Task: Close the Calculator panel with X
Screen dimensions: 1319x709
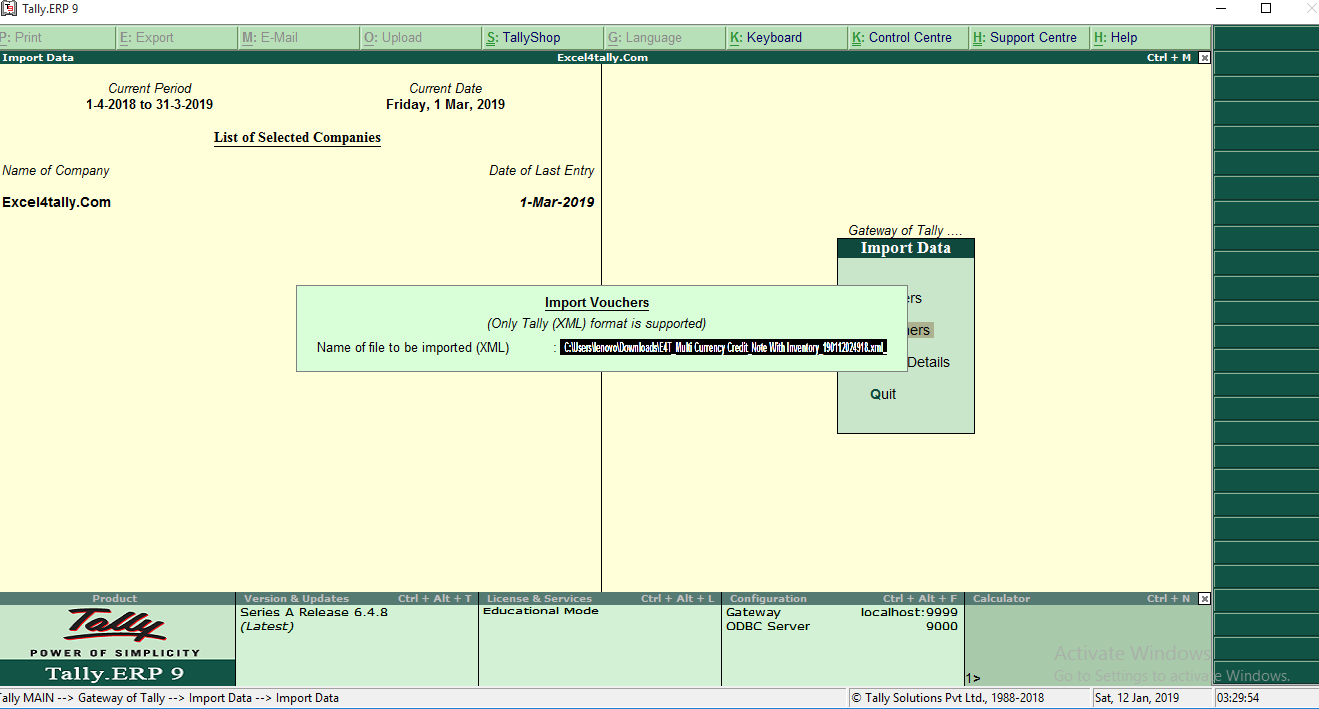Action: click(x=1204, y=599)
